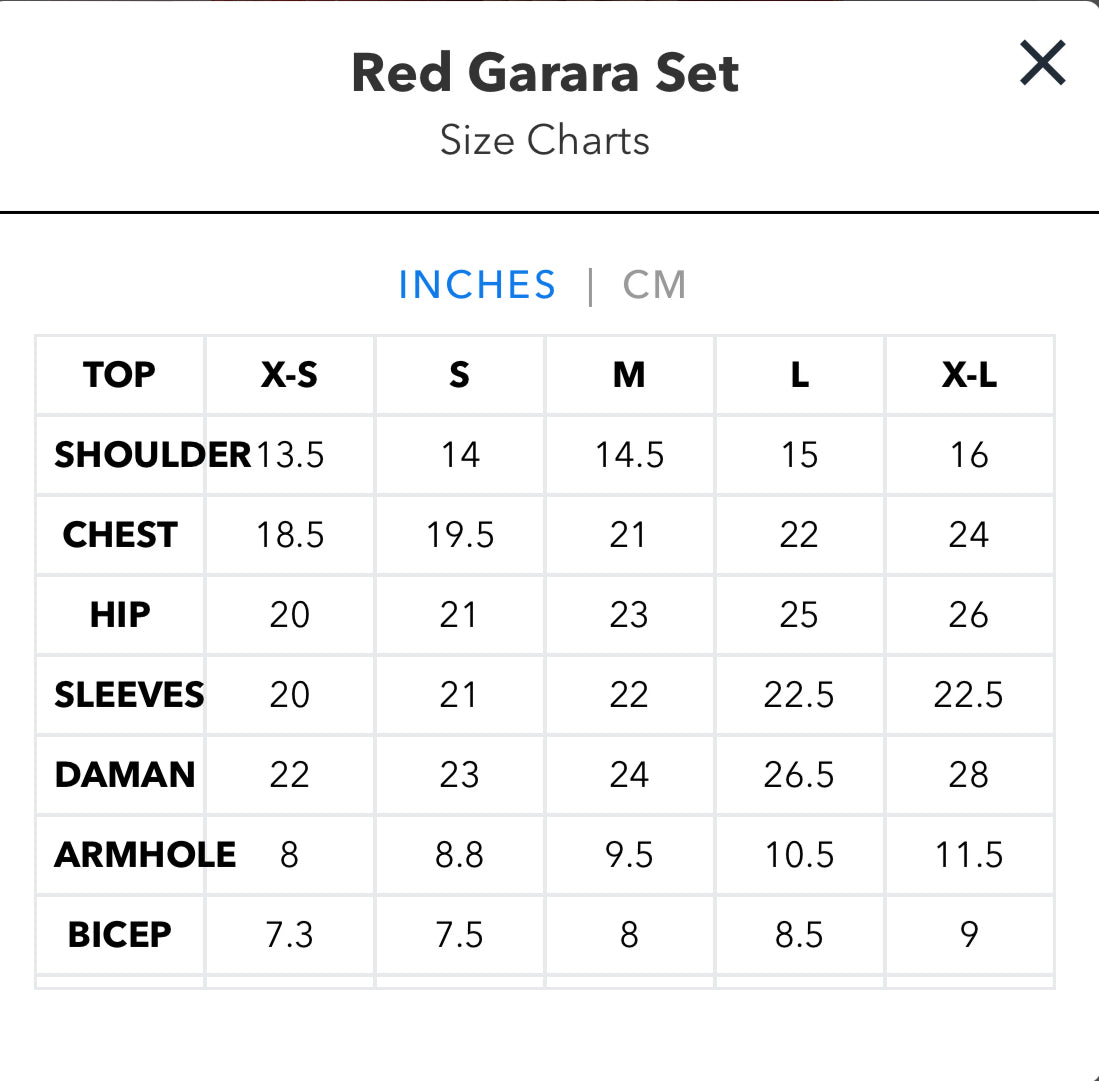The image size is (1099, 1081).
Task: Click the L size column header
Action: (x=799, y=375)
